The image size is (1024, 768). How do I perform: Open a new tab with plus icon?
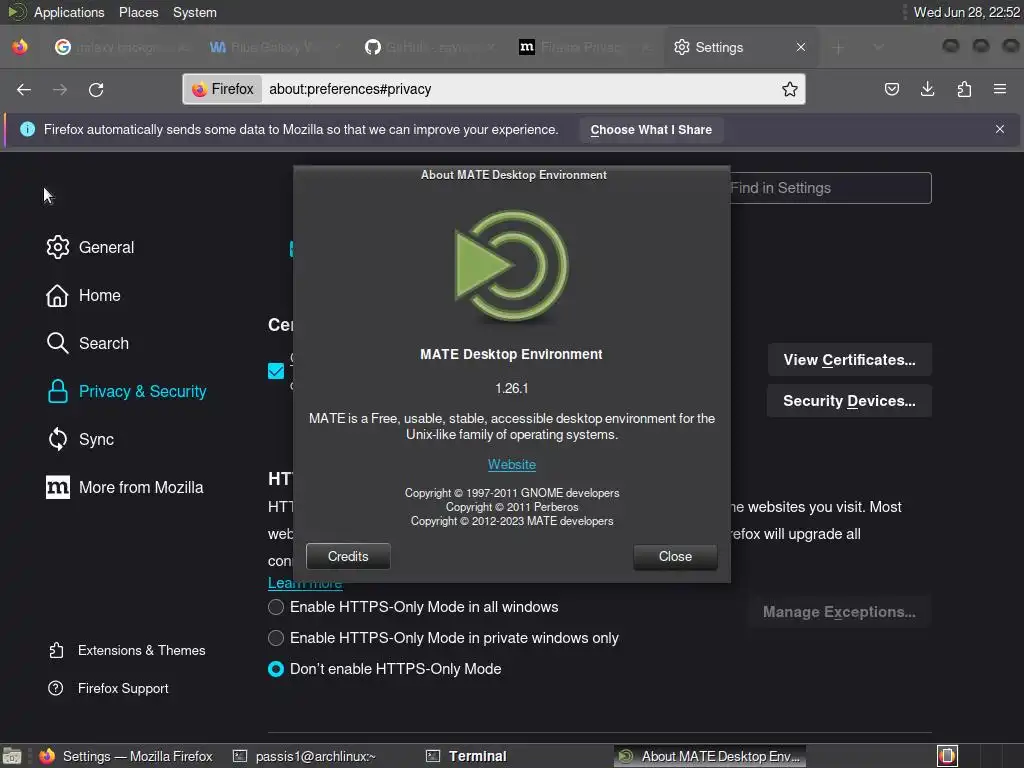[x=838, y=48]
